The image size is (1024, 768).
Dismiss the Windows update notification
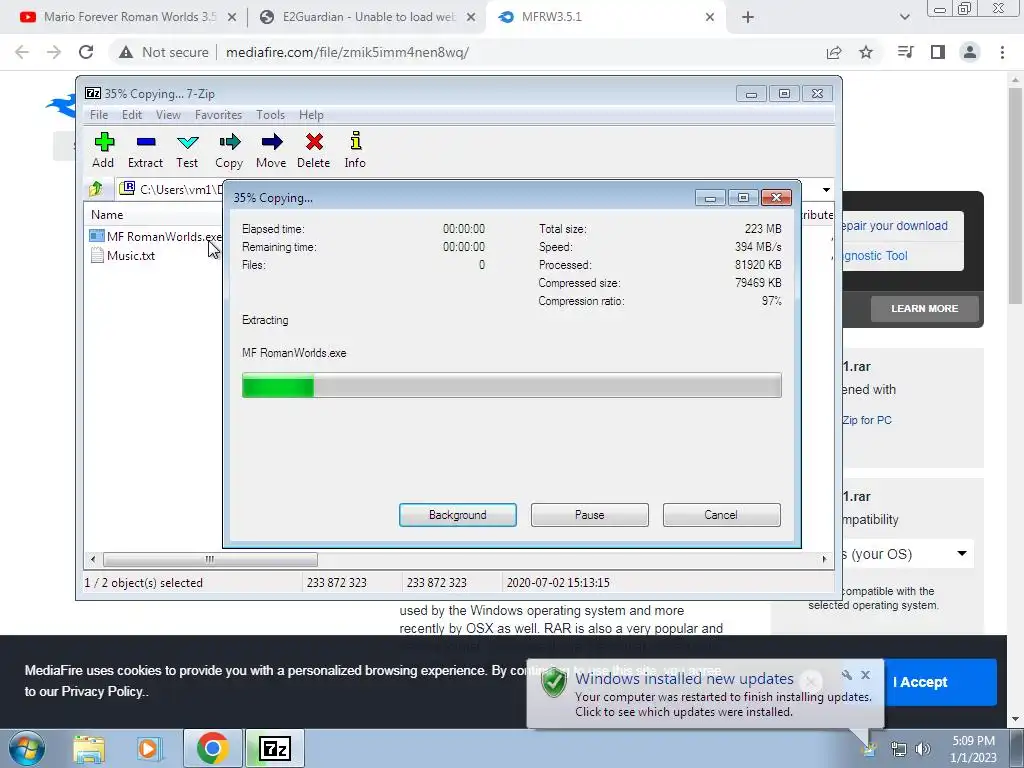click(865, 675)
